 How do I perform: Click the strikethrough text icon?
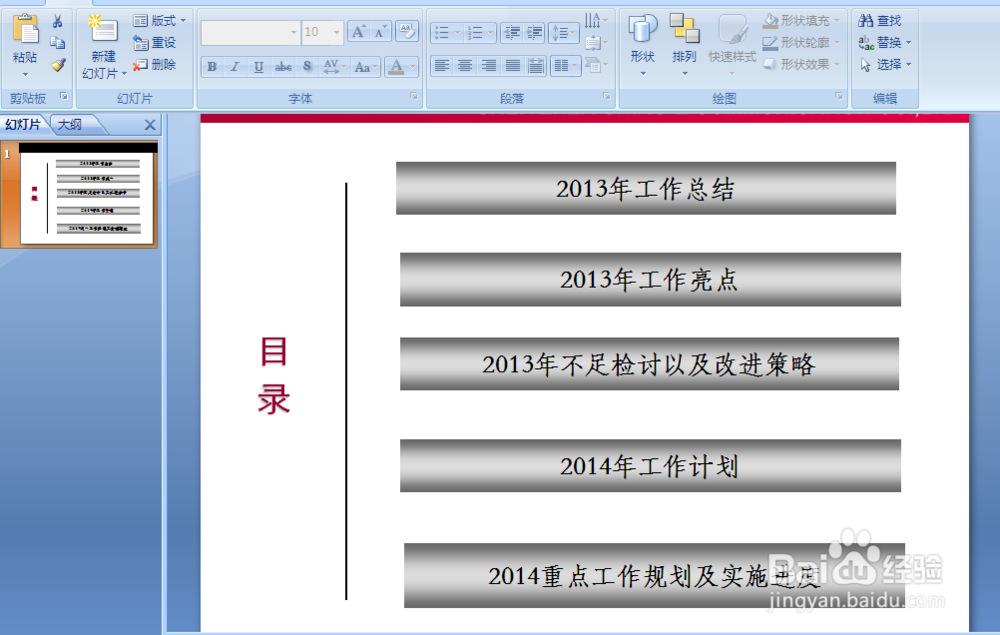282,67
